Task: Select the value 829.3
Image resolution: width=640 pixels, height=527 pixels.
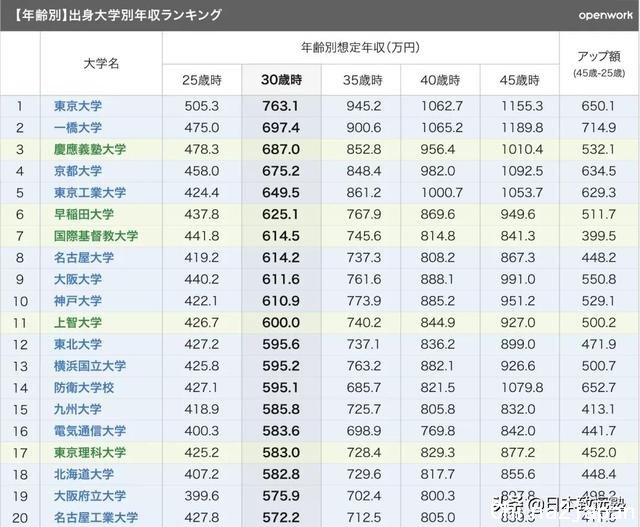Action: (438, 452)
